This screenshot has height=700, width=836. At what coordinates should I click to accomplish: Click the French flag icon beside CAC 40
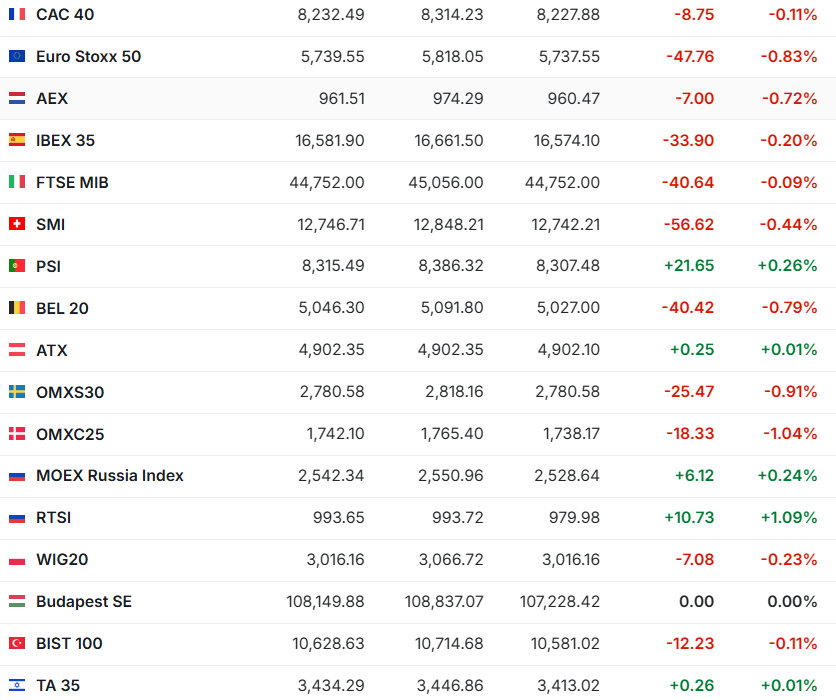pyautogui.click(x=17, y=14)
